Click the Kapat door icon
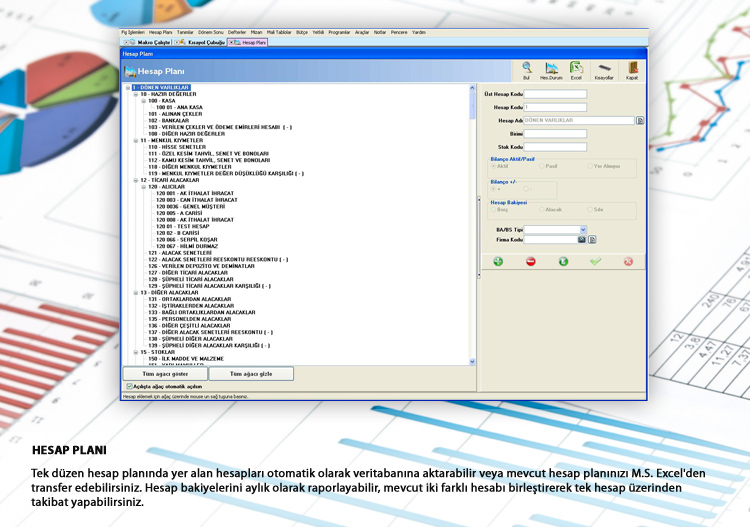Image resolution: width=750 pixels, height=527 pixels. click(632, 68)
